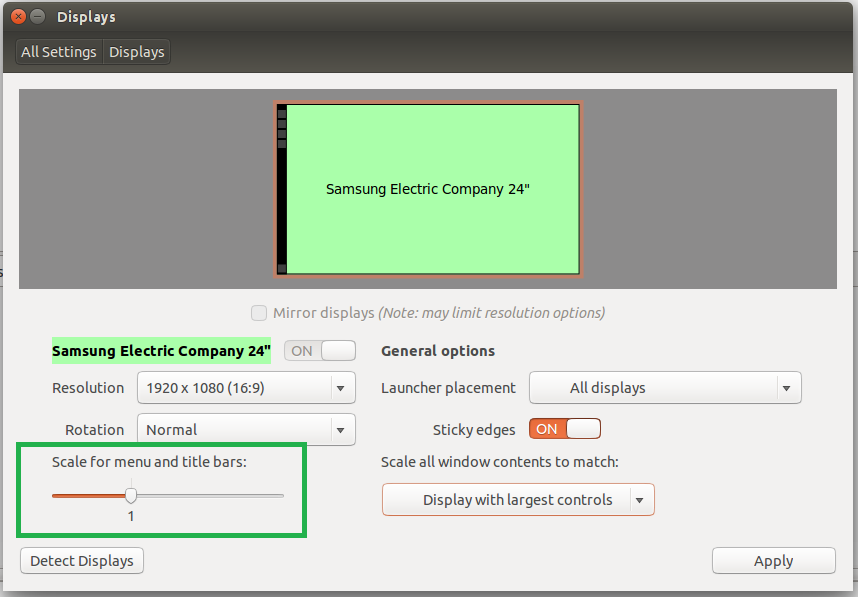The width and height of the screenshot is (858, 597).
Task: Go back to All Settings
Action: 59,52
